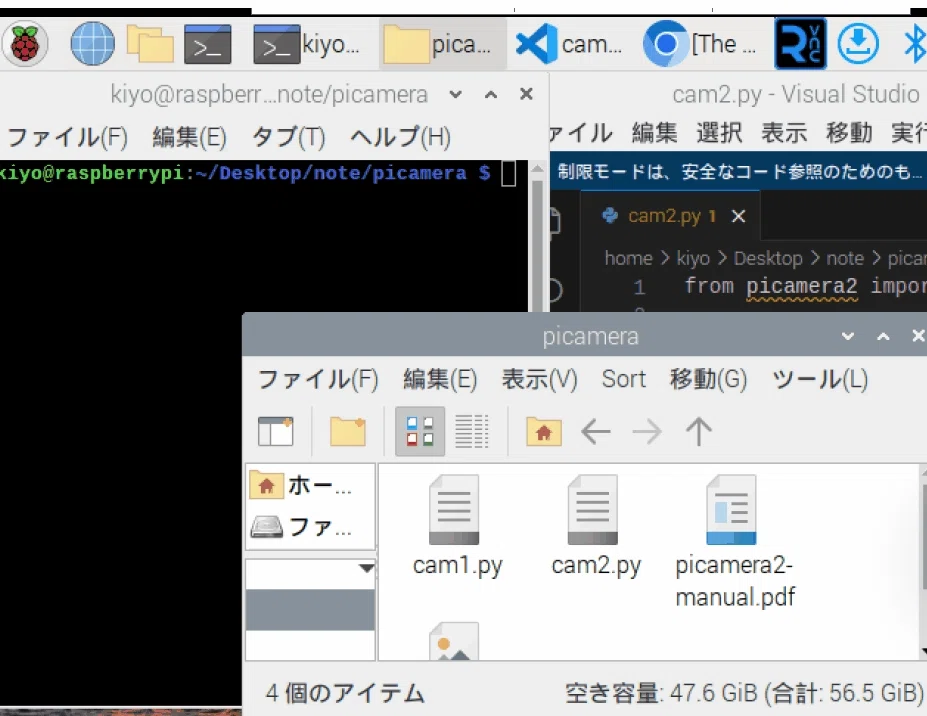Click note in VS Code breadcrumb
This screenshot has width=927, height=716.
(x=845, y=258)
